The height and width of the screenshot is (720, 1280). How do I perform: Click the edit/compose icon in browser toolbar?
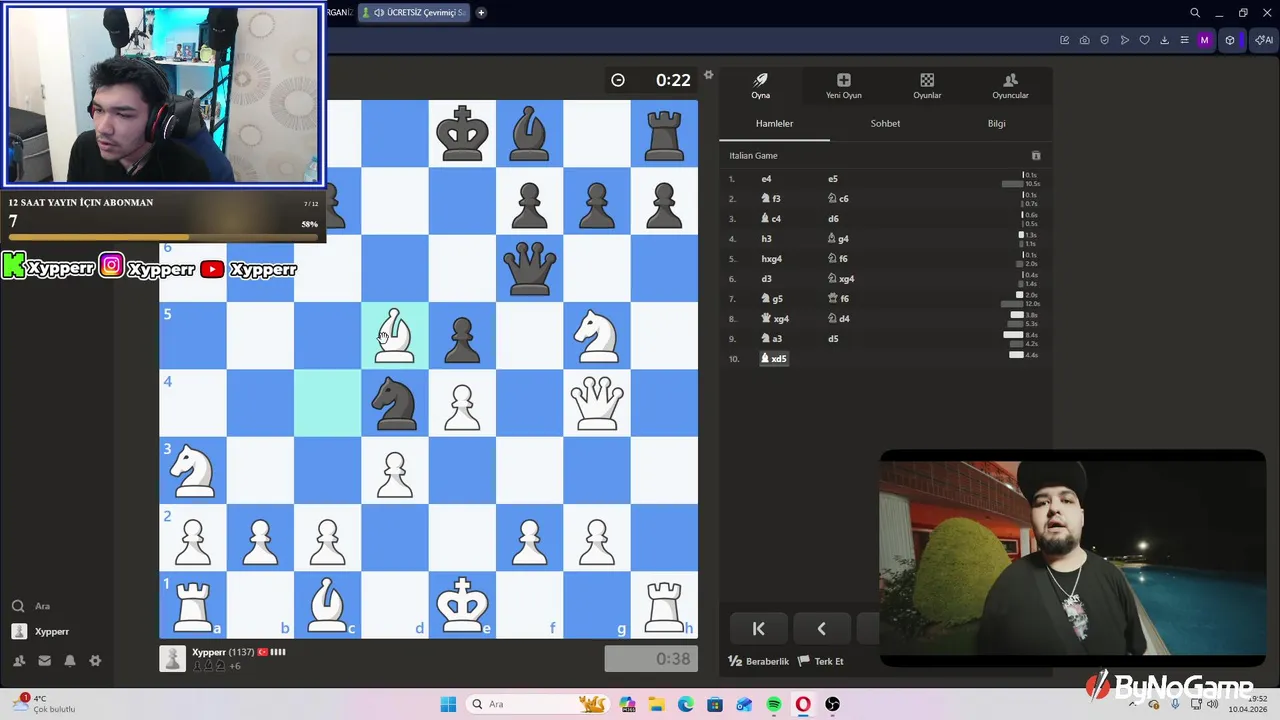click(1064, 40)
